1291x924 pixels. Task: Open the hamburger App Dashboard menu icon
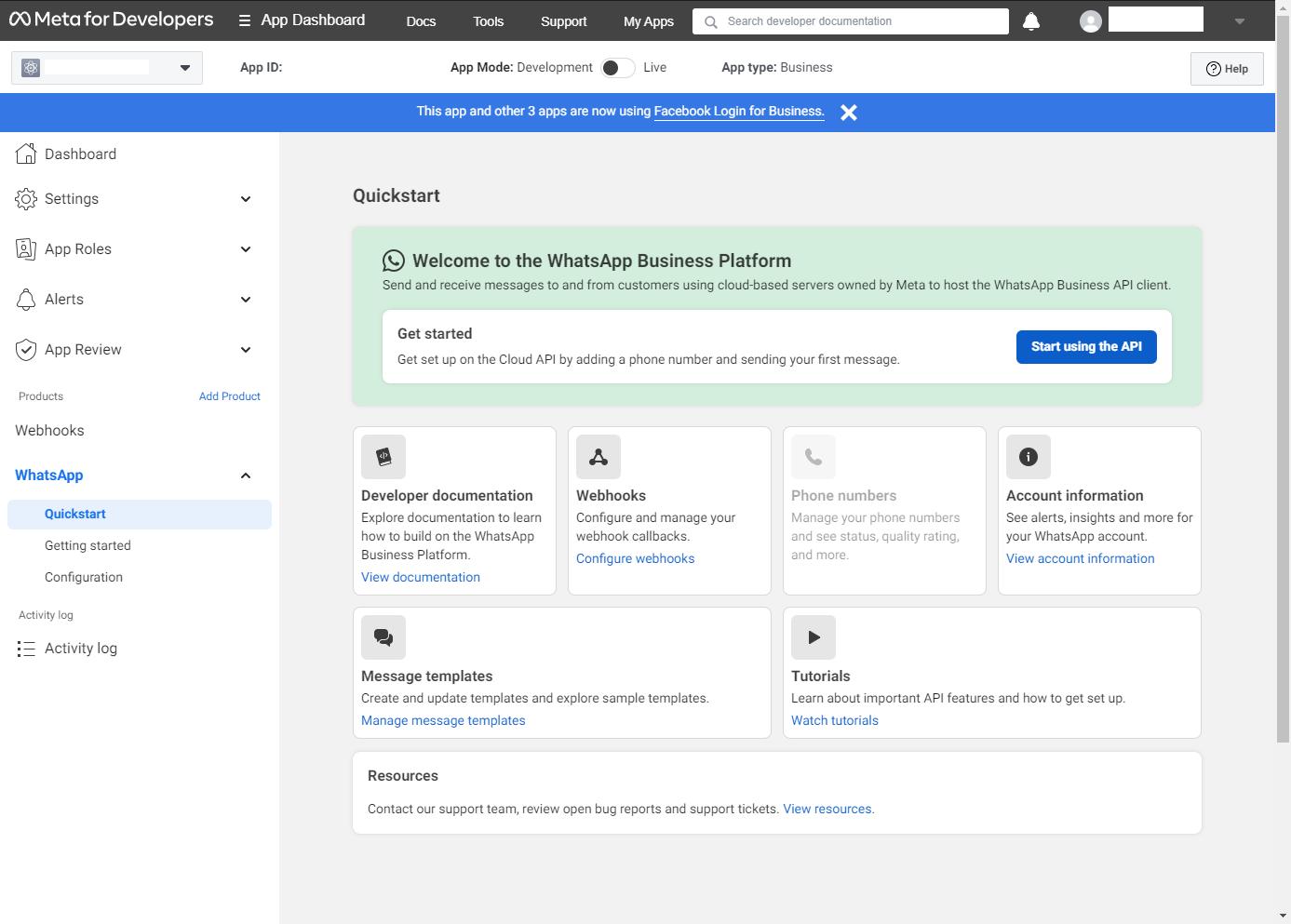245,20
